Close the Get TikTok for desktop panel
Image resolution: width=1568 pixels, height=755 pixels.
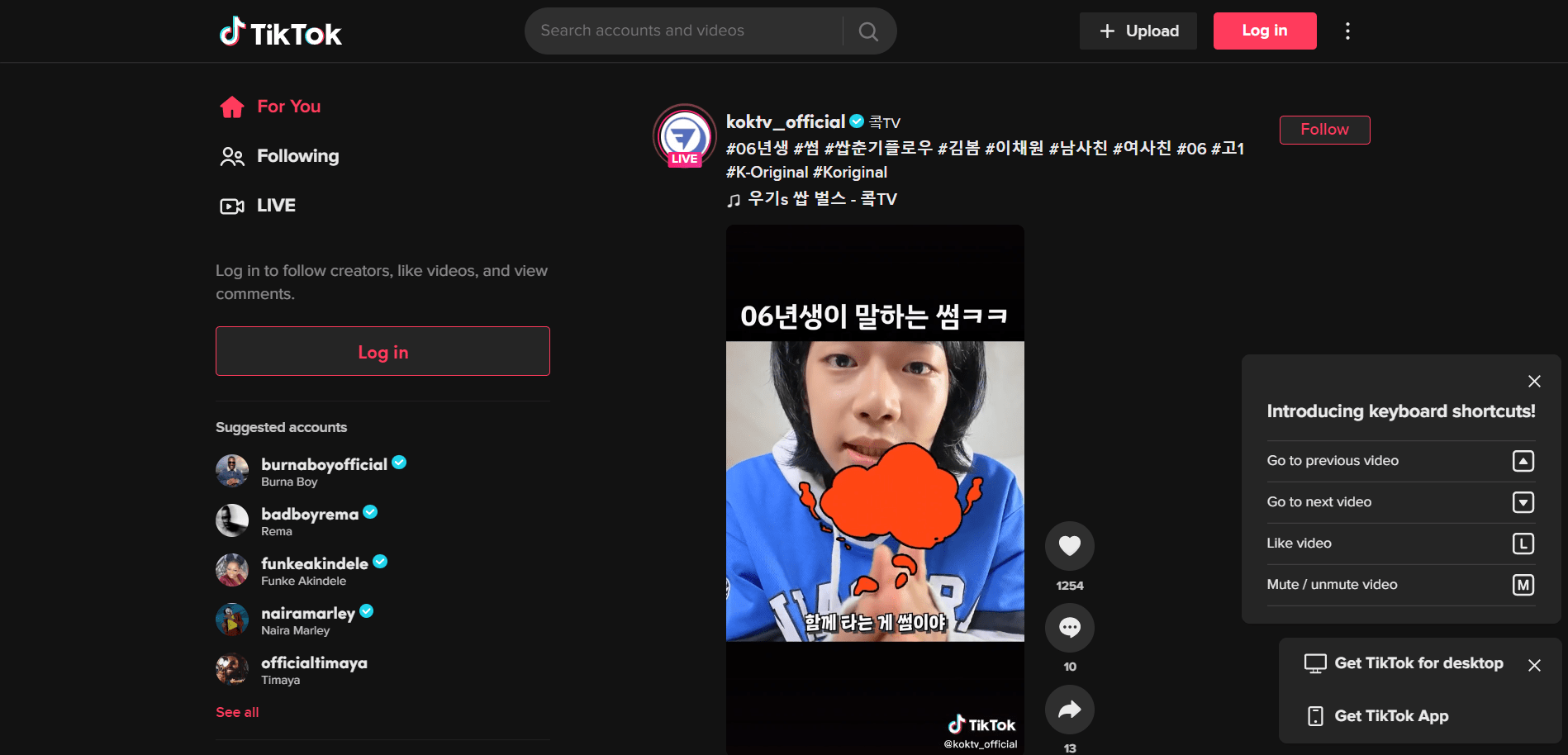[x=1534, y=665]
